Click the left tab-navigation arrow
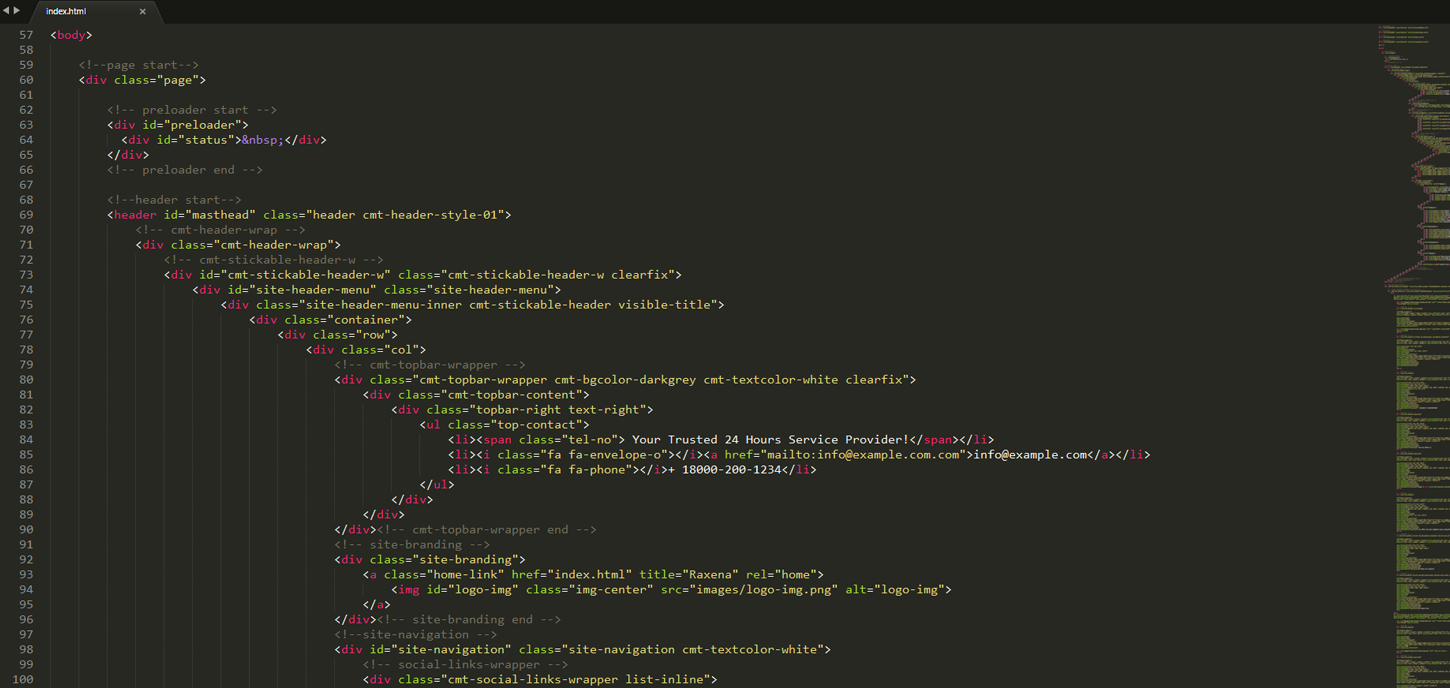 coord(6,11)
